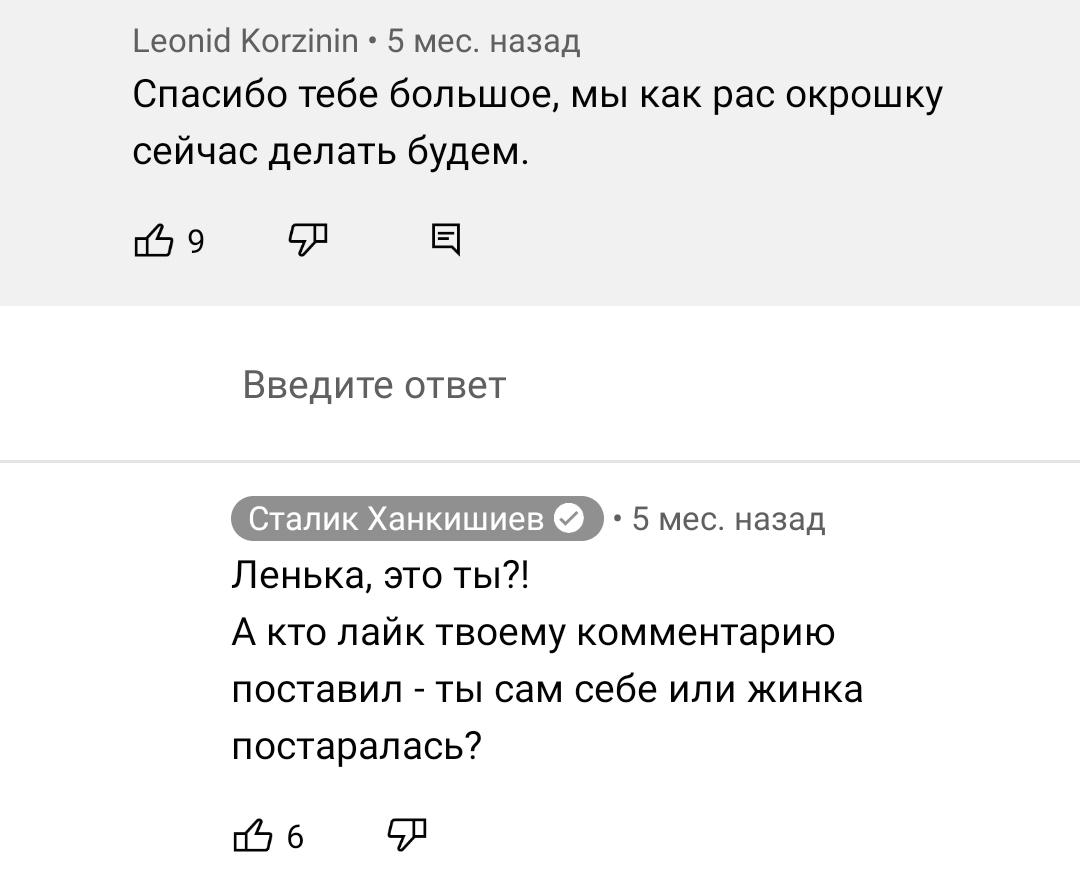Click the line "сейчас делать будем."
The width and height of the screenshot is (1080, 891).
point(331,151)
